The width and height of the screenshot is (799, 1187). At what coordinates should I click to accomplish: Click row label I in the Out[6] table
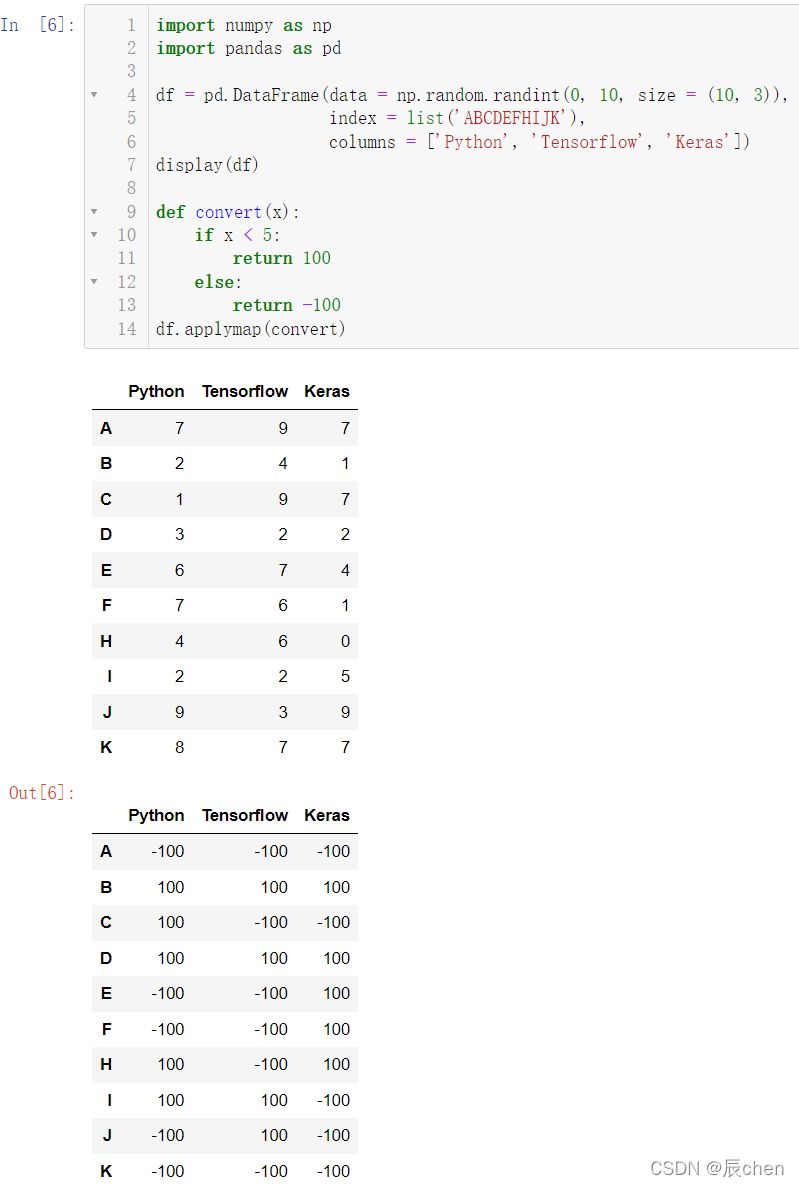point(110,1100)
